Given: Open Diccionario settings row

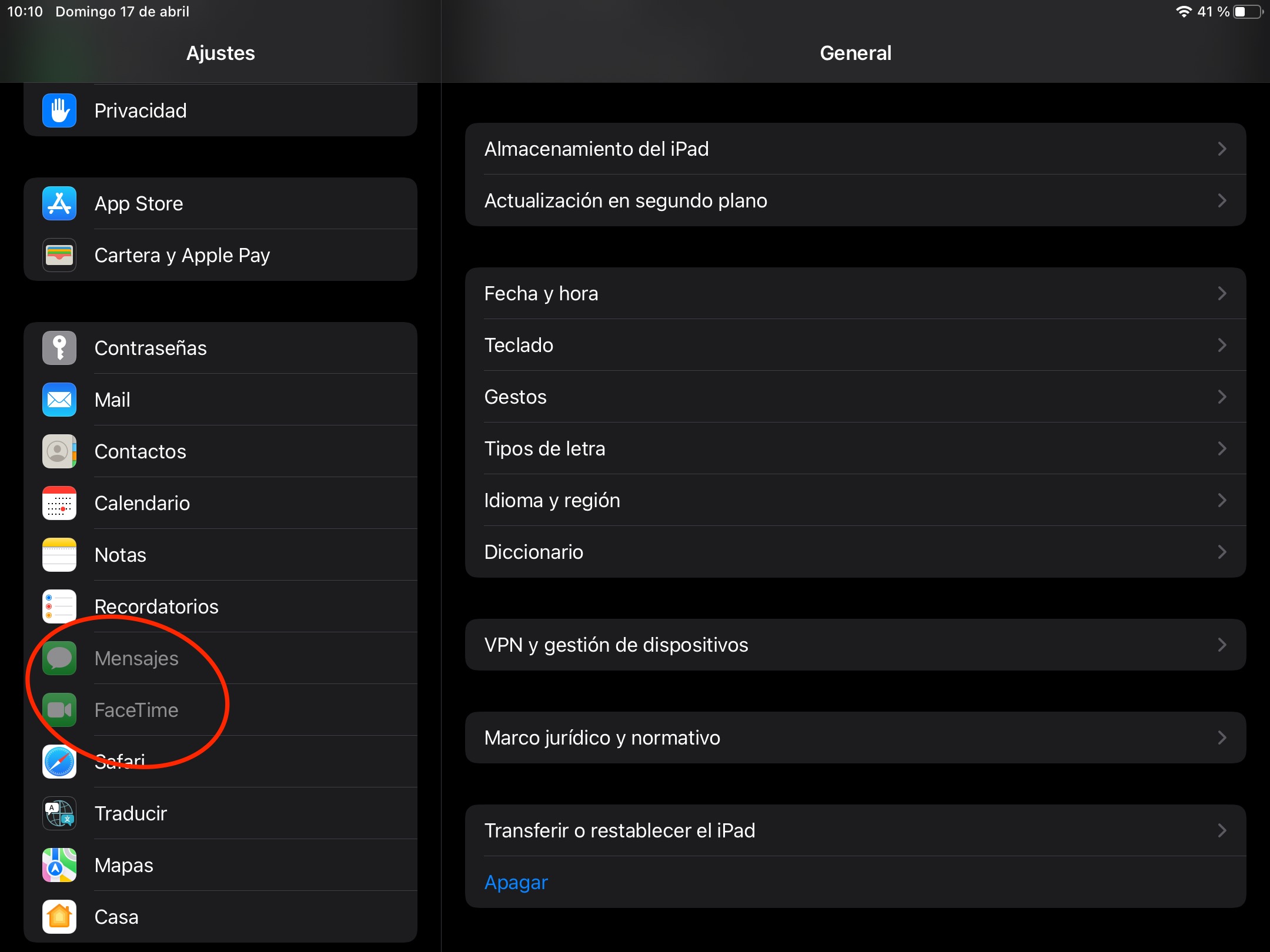Looking at the screenshot, I should (x=855, y=552).
